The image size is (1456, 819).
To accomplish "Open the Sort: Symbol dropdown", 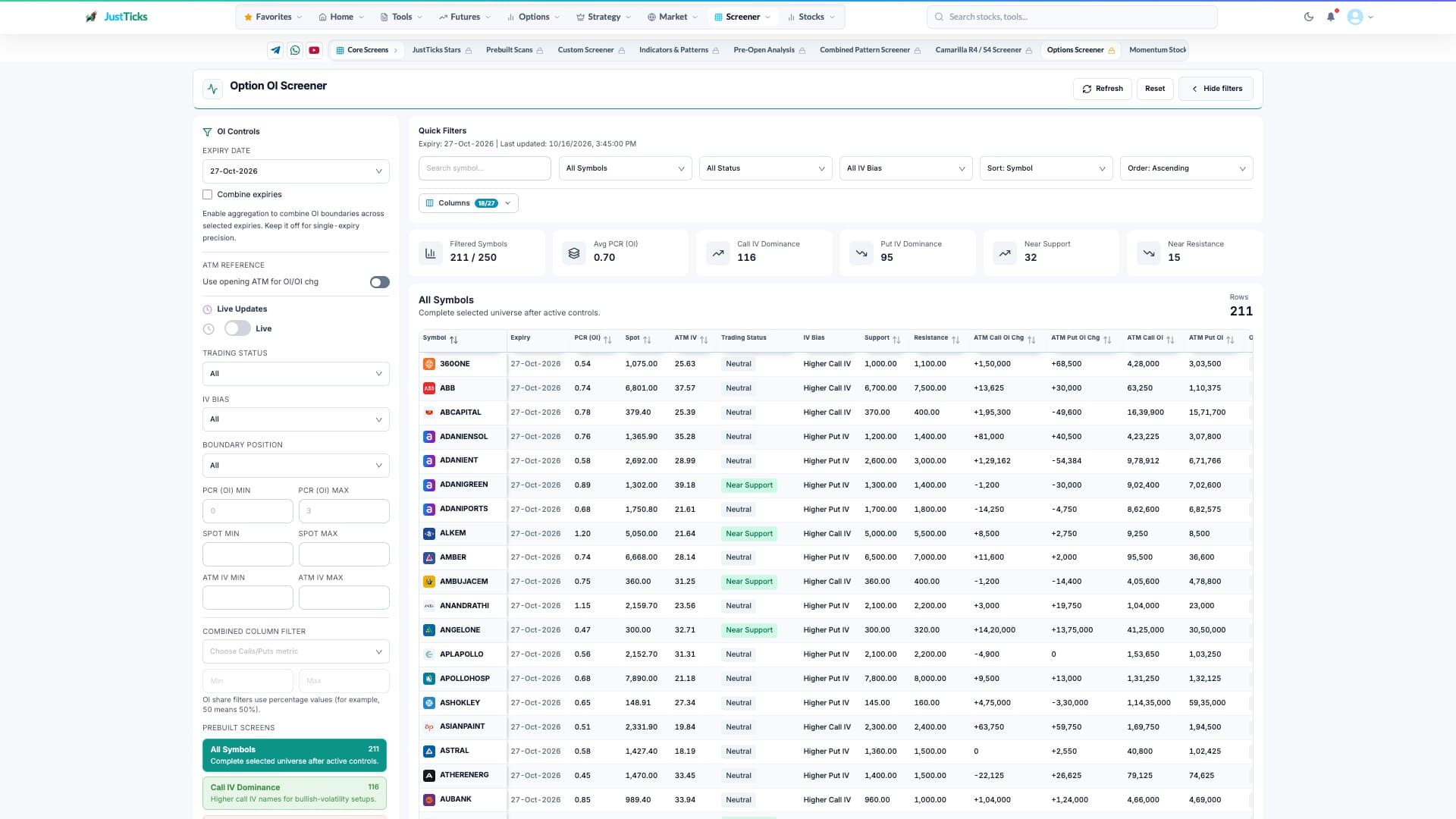I will 1046,168.
